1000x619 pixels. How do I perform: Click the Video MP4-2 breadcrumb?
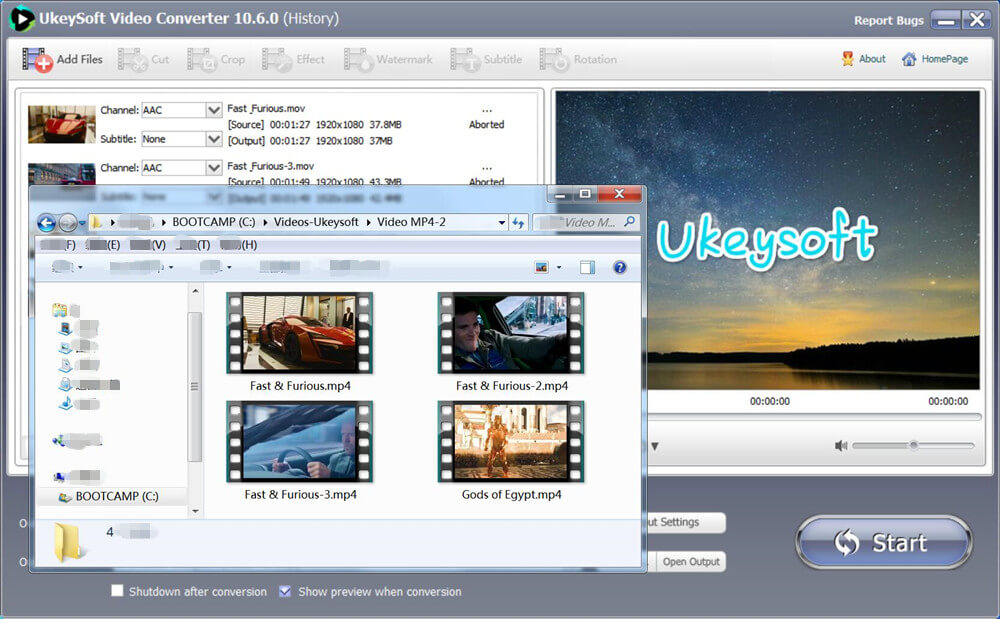pos(411,222)
